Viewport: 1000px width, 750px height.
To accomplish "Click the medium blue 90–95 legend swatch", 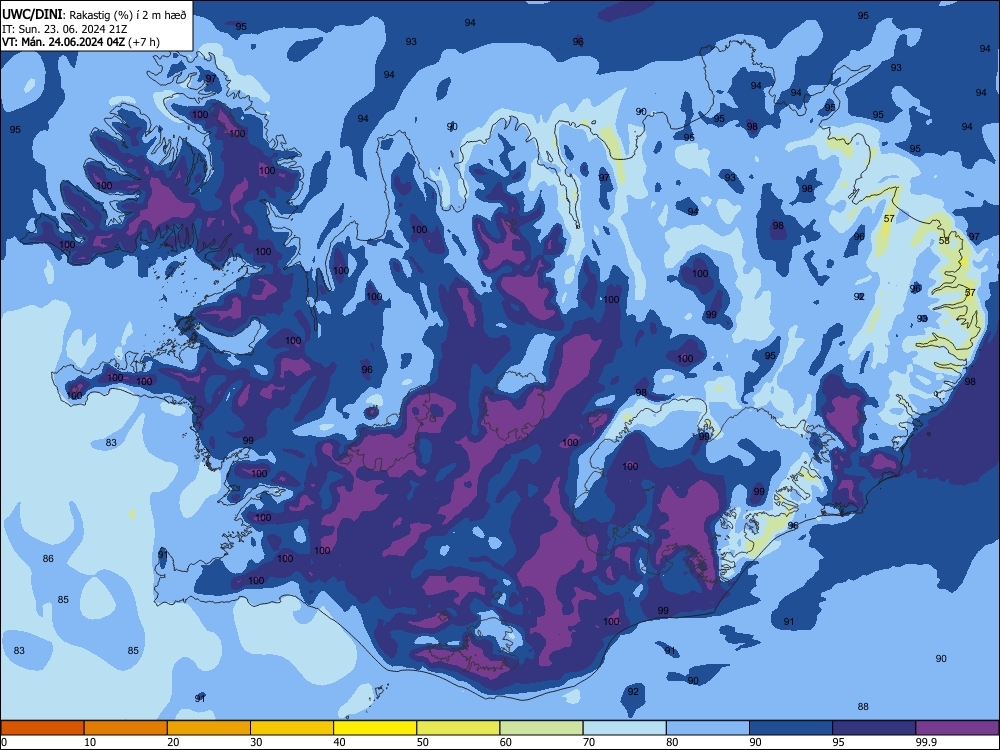I will click(x=791, y=728).
